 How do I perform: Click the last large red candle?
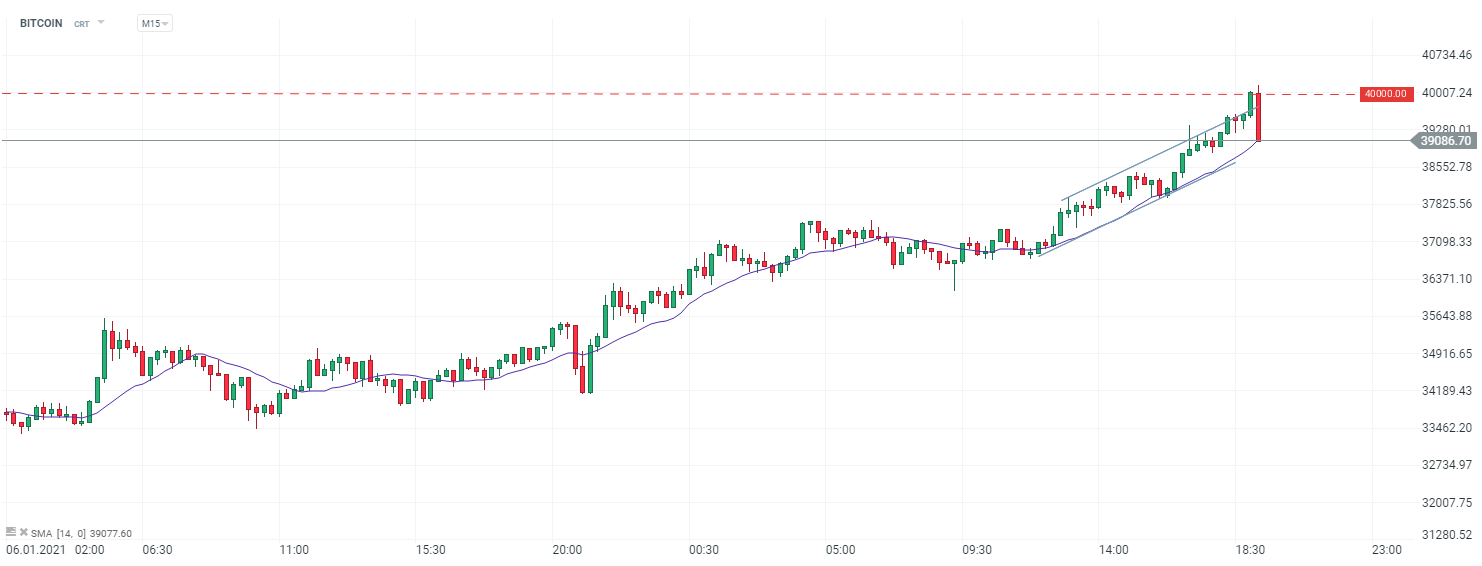[1258, 116]
